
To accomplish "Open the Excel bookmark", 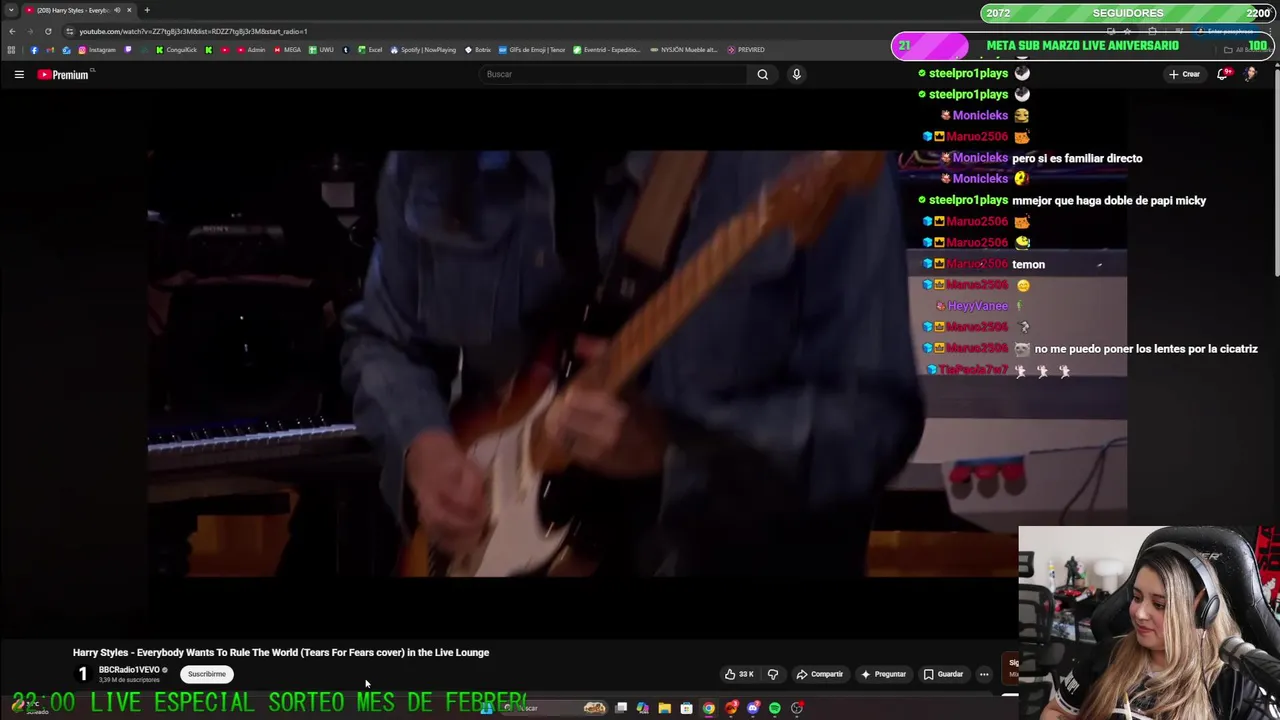I will click(369, 50).
